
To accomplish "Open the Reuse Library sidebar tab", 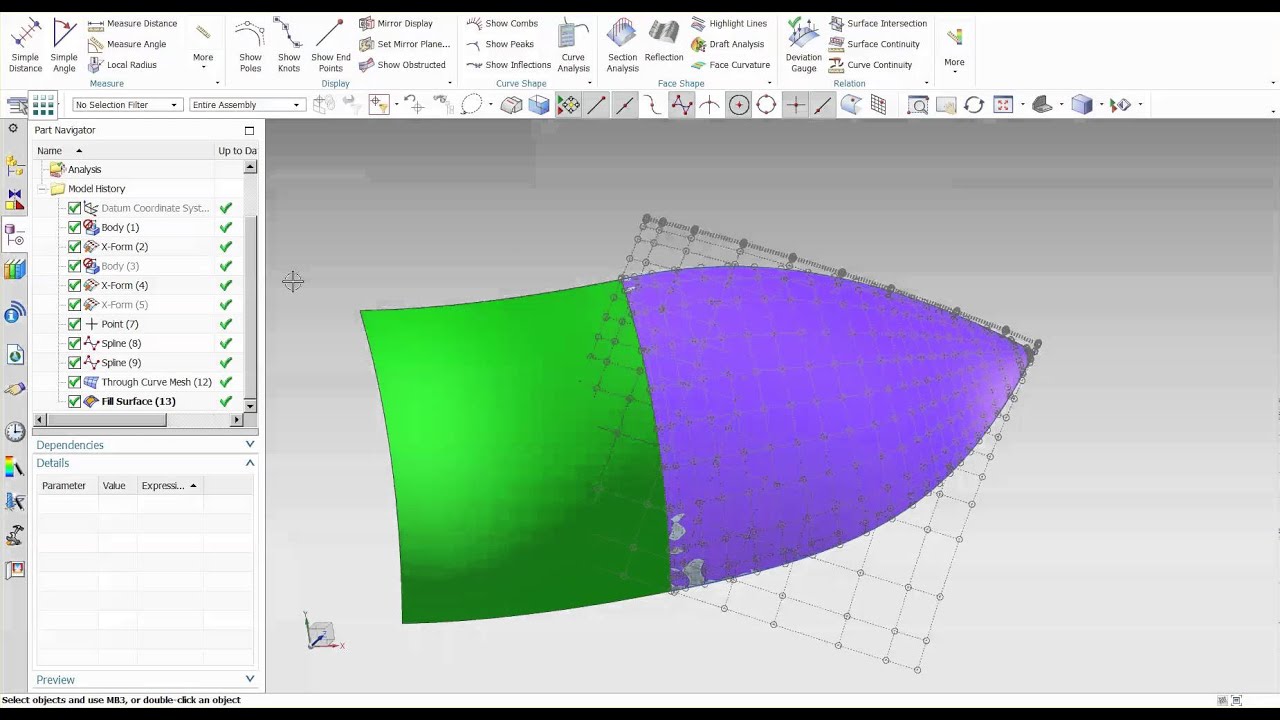I will pos(15,269).
